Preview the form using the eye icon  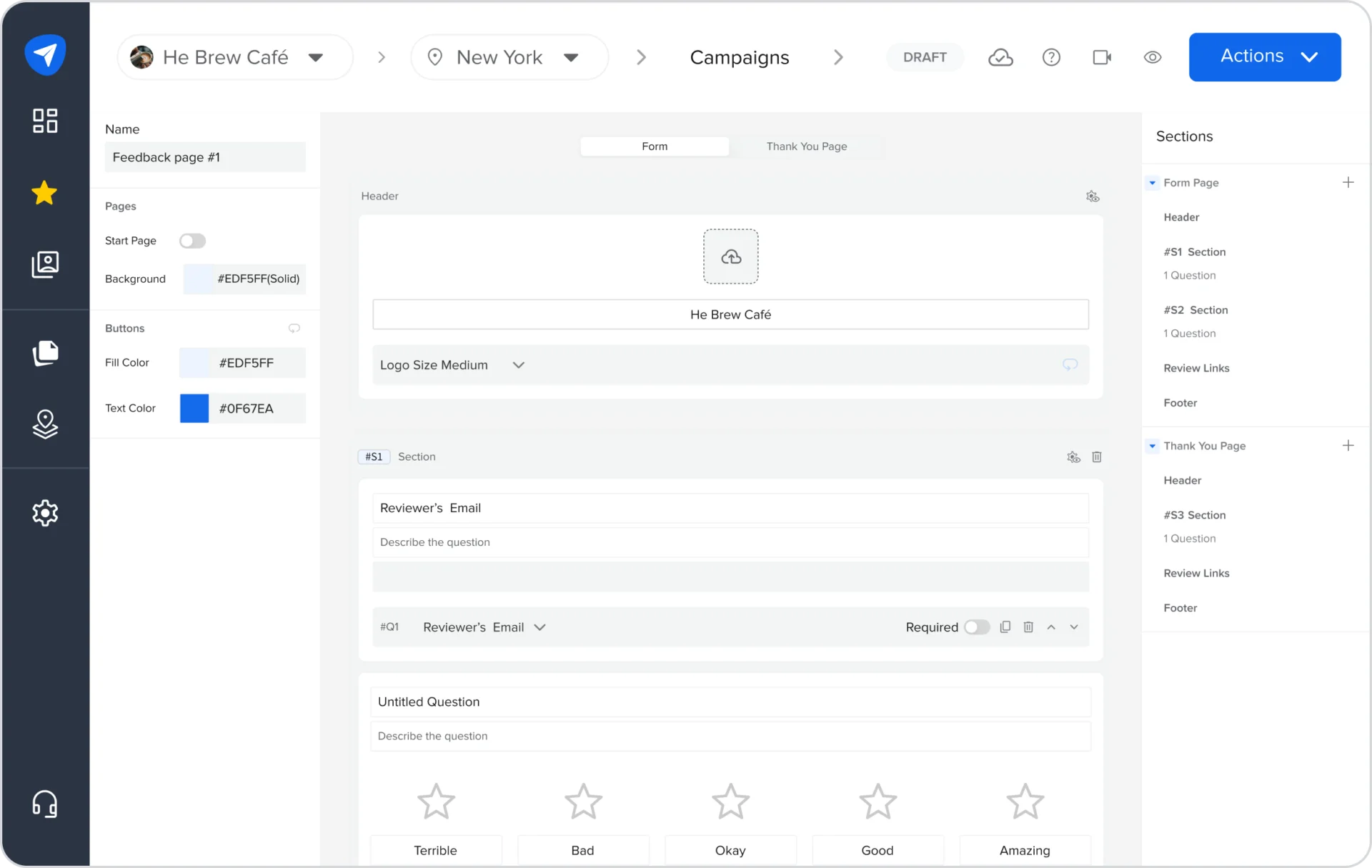tap(1152, 57)
